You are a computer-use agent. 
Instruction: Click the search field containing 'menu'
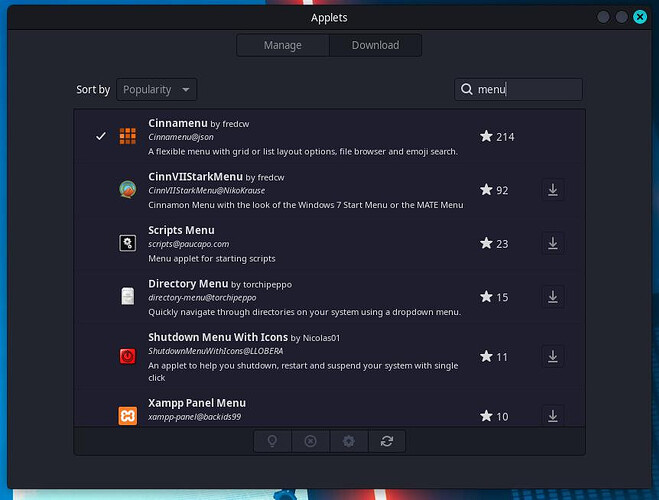(x=525, y=90)
